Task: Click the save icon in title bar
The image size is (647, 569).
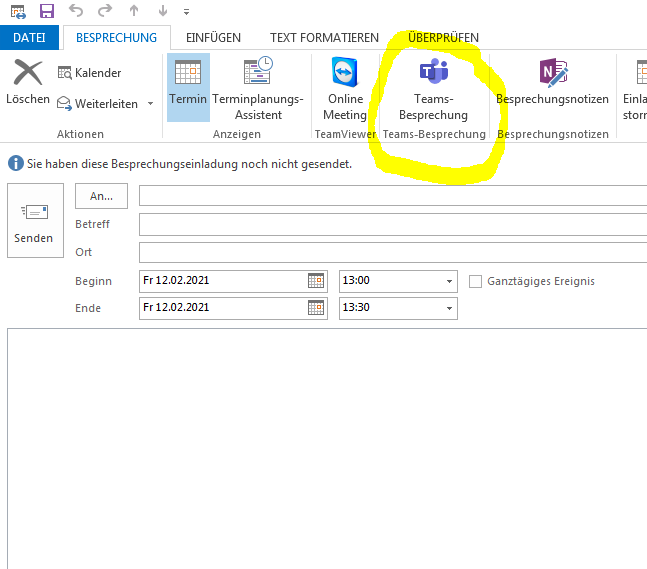Action: tap(46, 11)
